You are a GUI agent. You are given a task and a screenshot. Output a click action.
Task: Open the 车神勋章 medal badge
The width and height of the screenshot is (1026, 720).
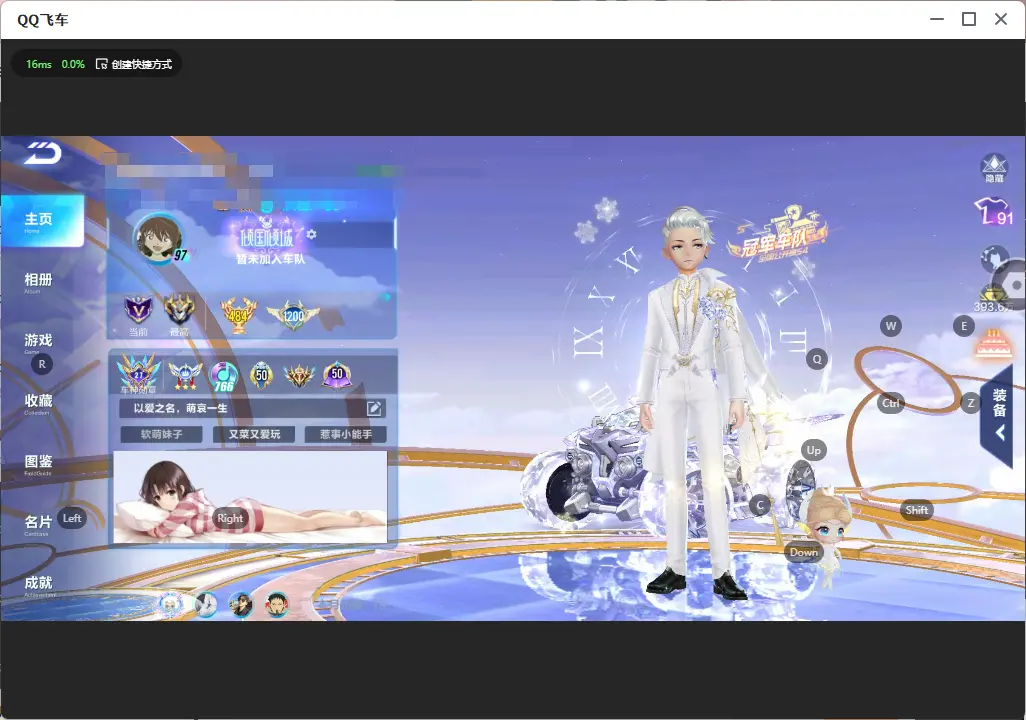pyautogui.click(x=138, y=374)
